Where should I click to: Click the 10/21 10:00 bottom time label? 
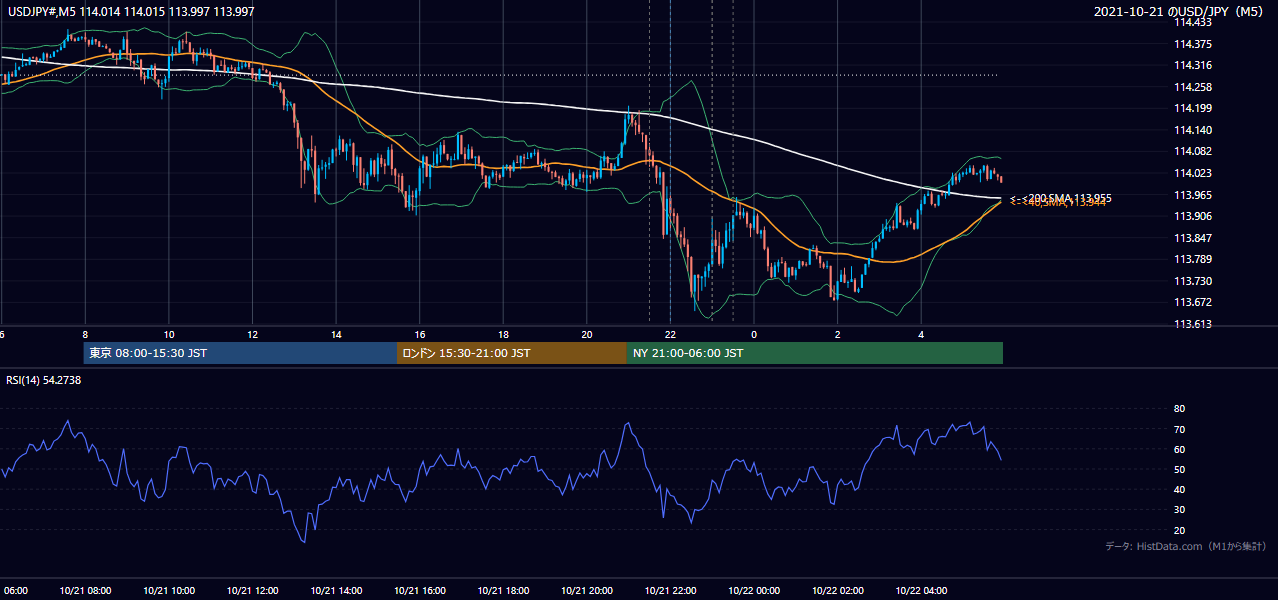click(x=169, y=591)
